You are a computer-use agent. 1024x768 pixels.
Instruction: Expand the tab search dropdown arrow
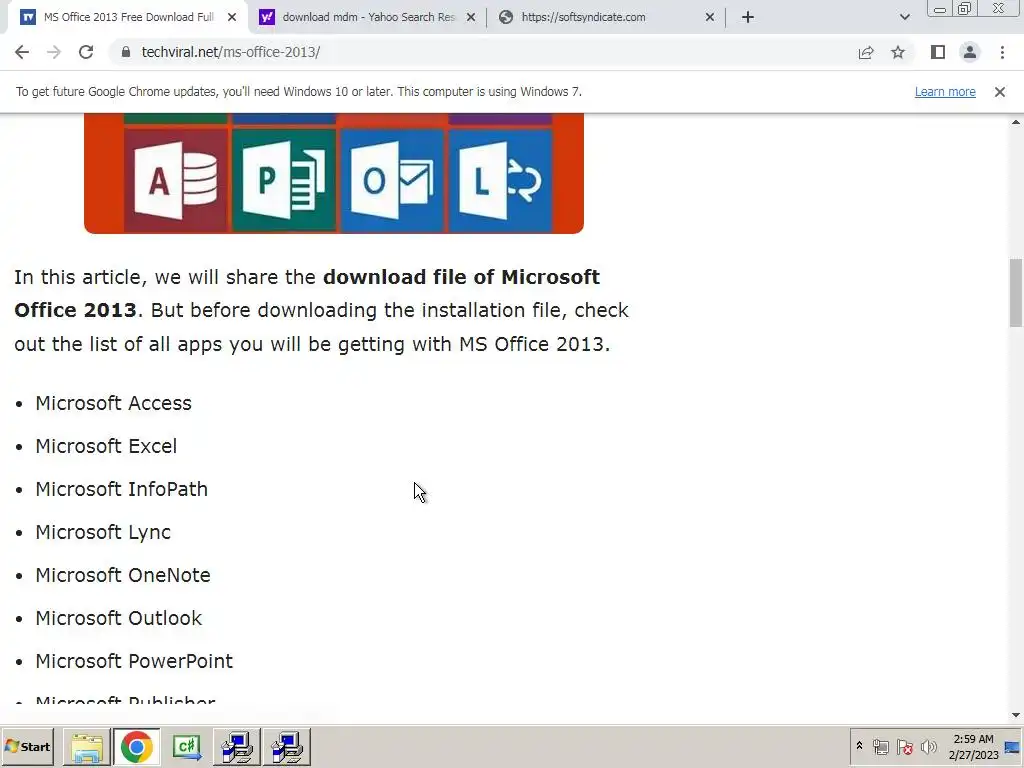point(904,17)
